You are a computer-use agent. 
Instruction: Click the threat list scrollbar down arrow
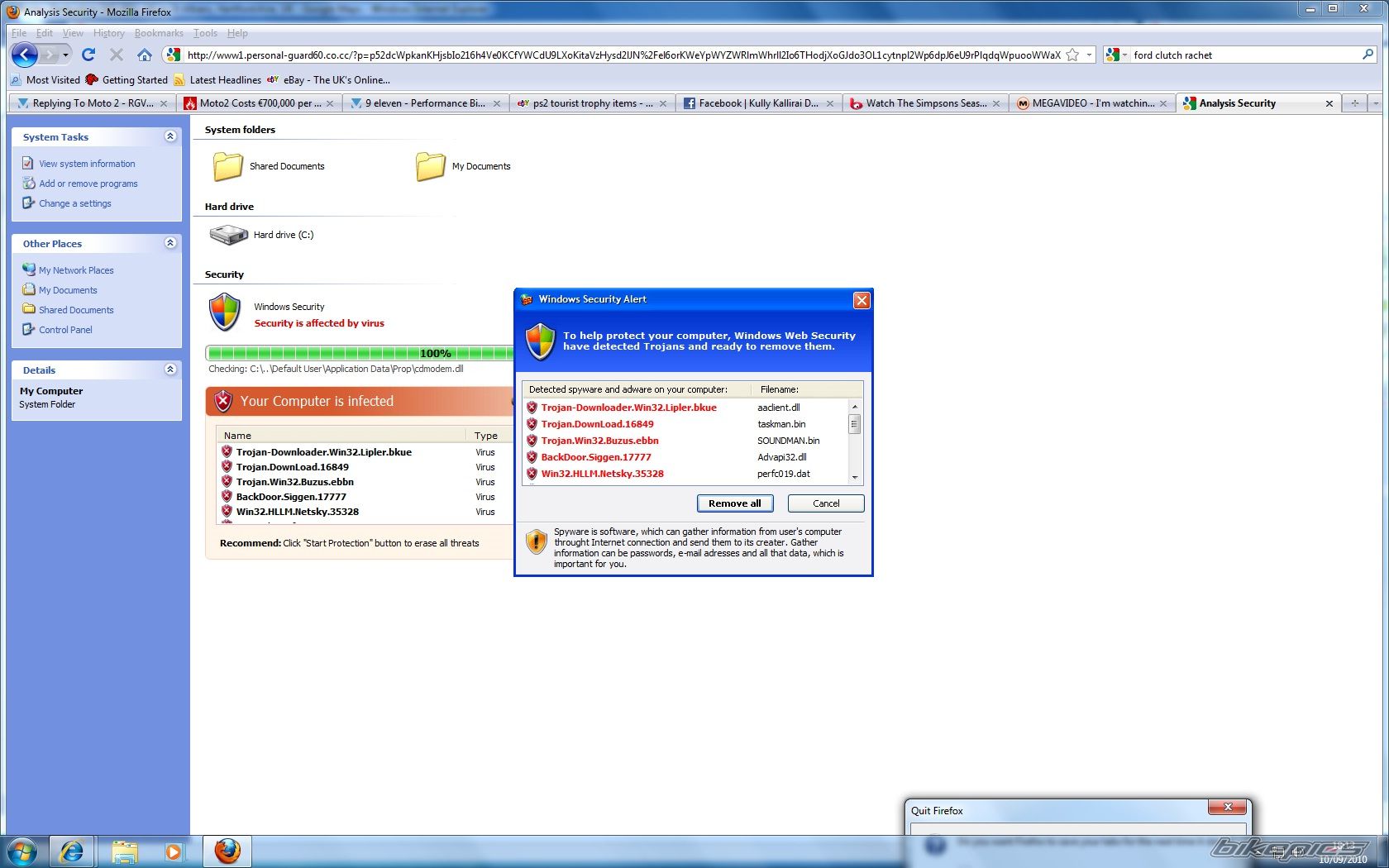[855, 478]
